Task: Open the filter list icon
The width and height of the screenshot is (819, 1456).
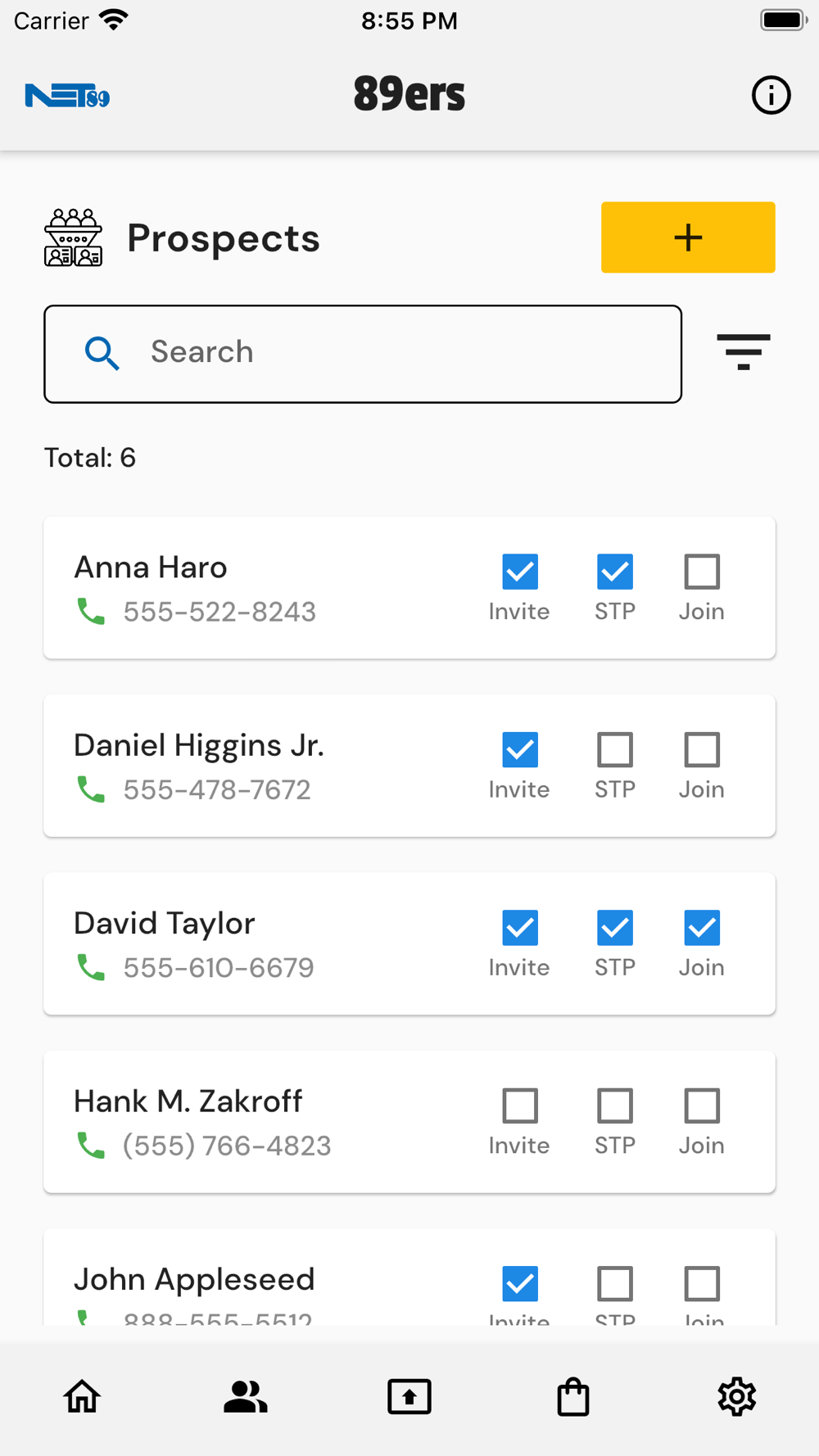Action: tap(743, 352)
